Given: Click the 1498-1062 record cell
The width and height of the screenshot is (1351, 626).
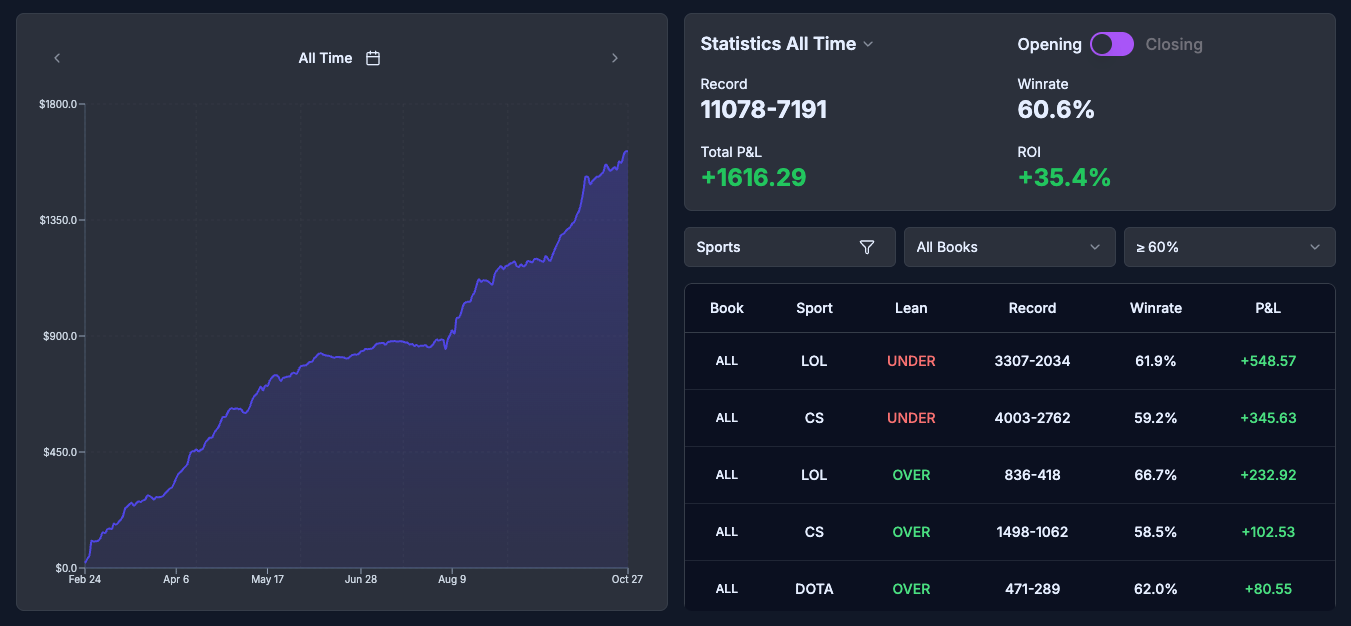Looking at the screenshot, I should click(x=1032, y=532).
